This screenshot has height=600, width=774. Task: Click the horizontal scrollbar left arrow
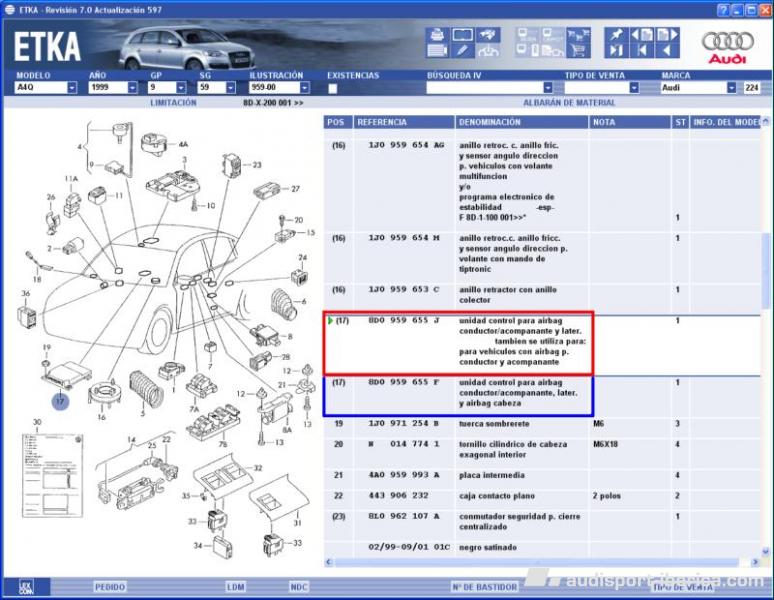329,562
